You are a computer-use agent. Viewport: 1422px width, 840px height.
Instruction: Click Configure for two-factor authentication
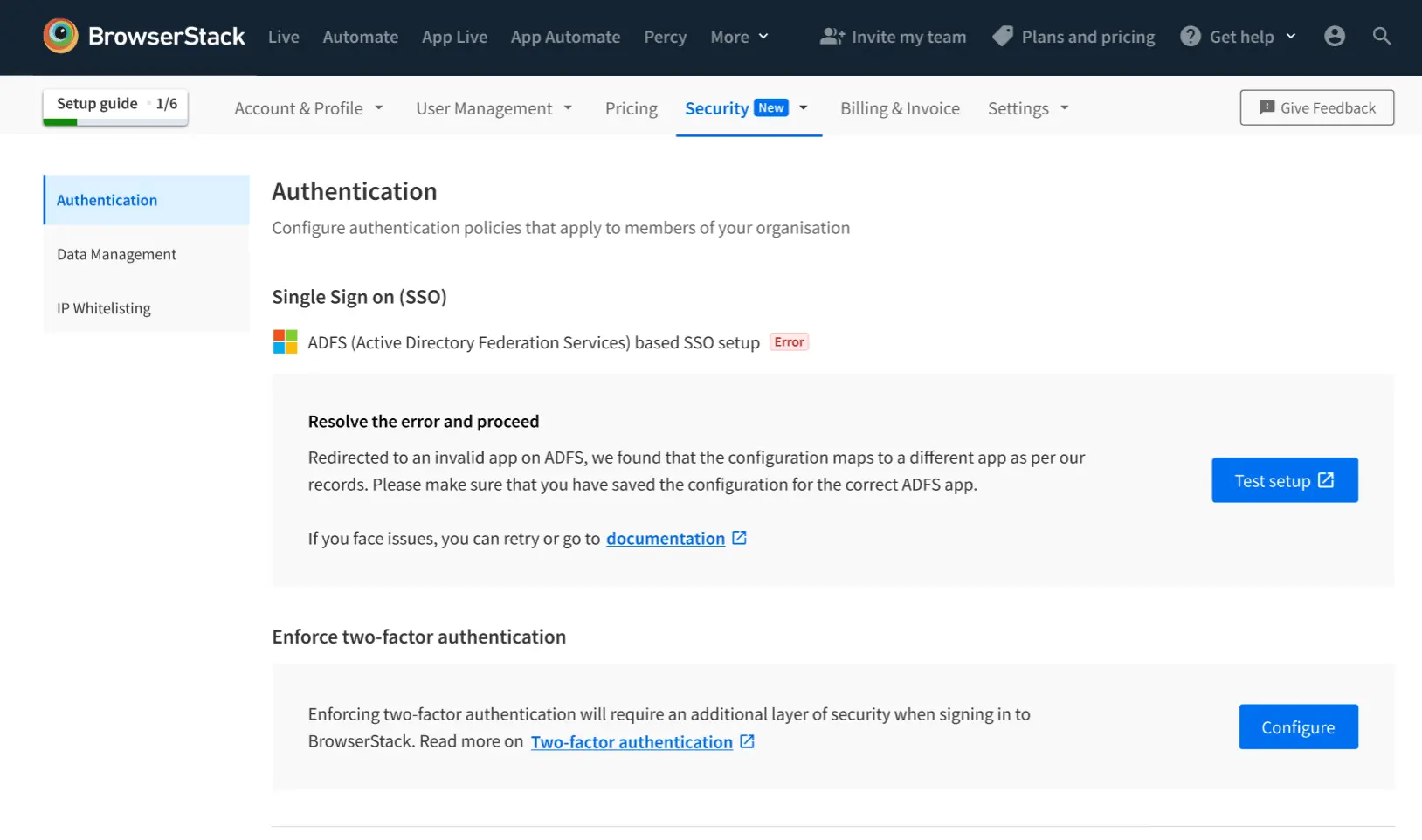coord(1297,727)
